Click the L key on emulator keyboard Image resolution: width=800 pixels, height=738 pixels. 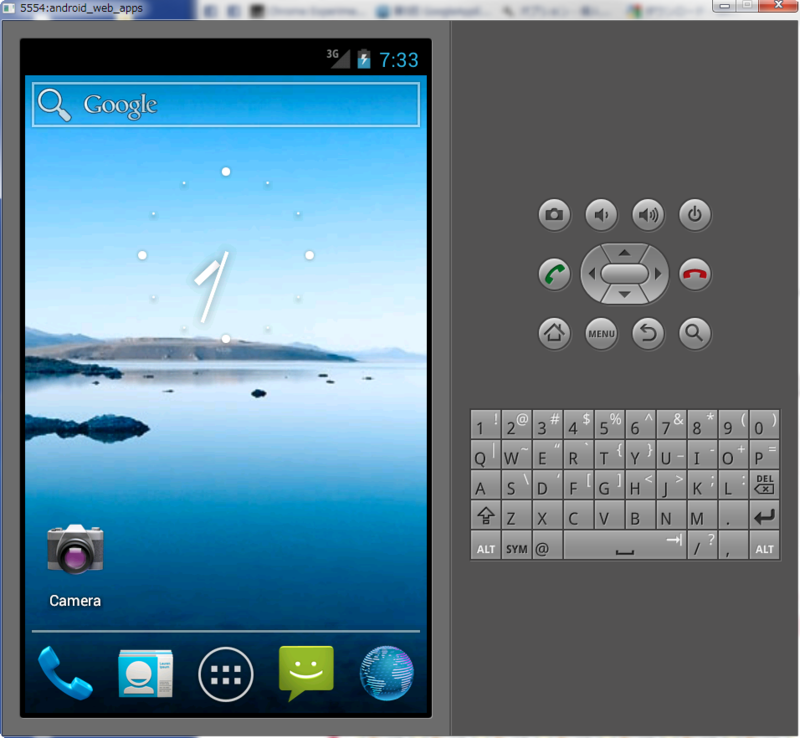coord(733,484)
